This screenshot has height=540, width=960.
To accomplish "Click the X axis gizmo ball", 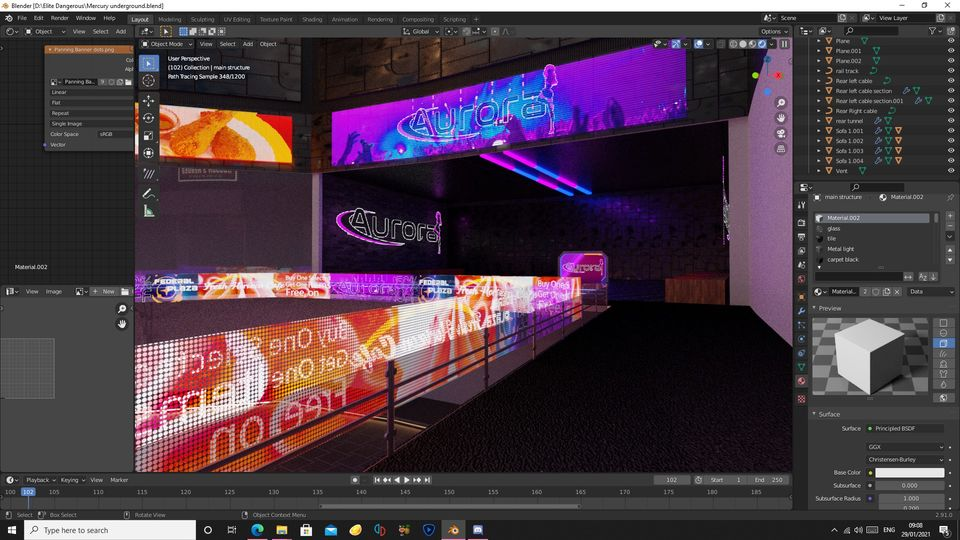I will tap(778, 75).
